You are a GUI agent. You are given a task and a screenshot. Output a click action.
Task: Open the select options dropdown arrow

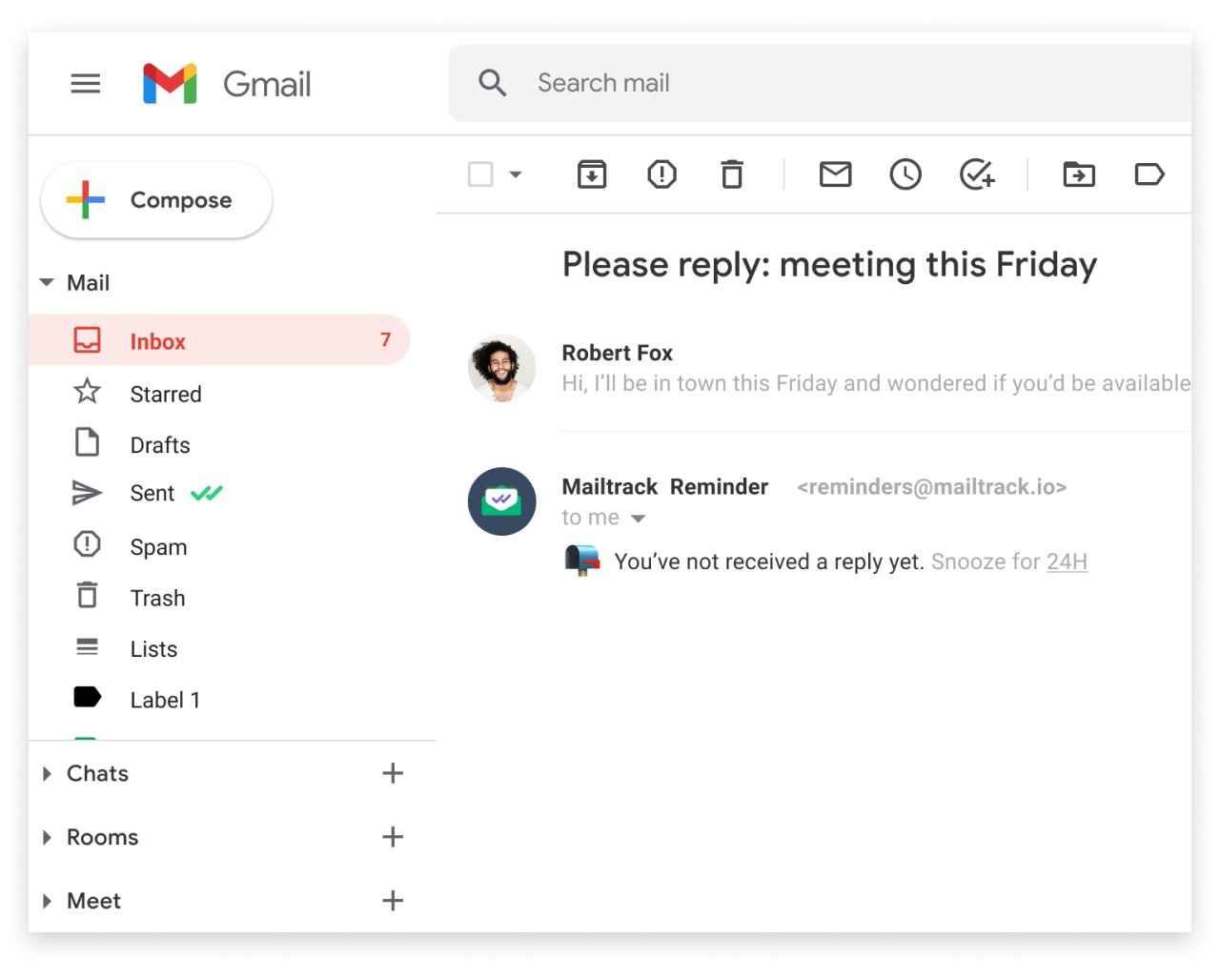coord(516,174)
